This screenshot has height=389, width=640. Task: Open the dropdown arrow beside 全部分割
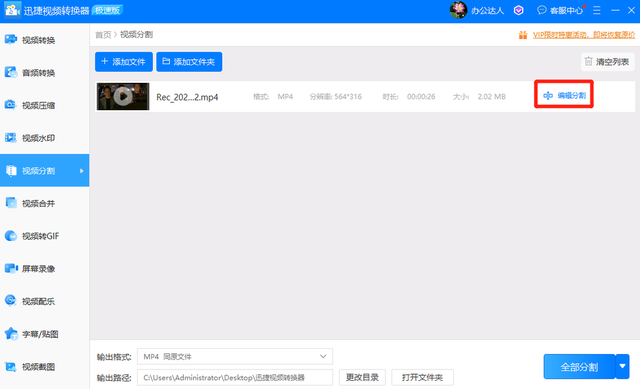click(622, 366)
